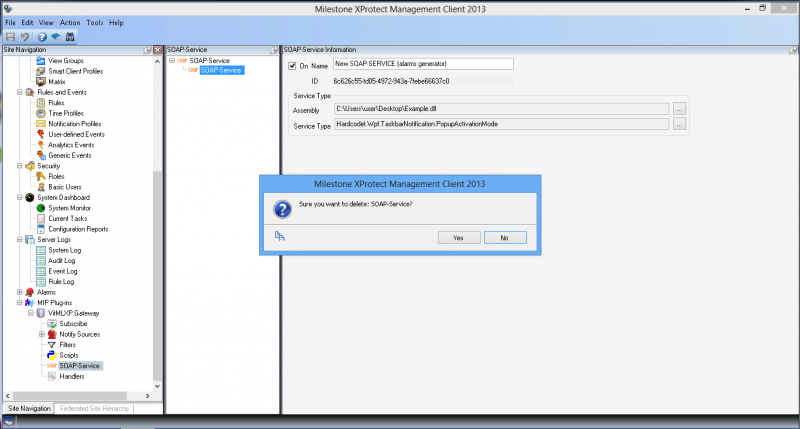Confirm deletion with Yes button

(x=459, y=238)
